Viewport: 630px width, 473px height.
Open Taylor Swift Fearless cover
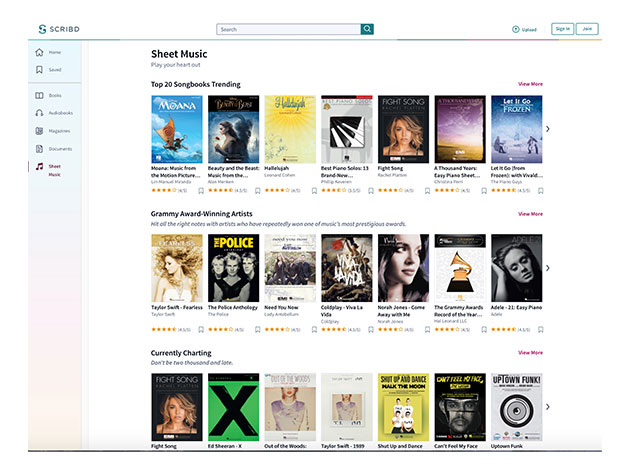pyautogui.click(x=177, y=268)
